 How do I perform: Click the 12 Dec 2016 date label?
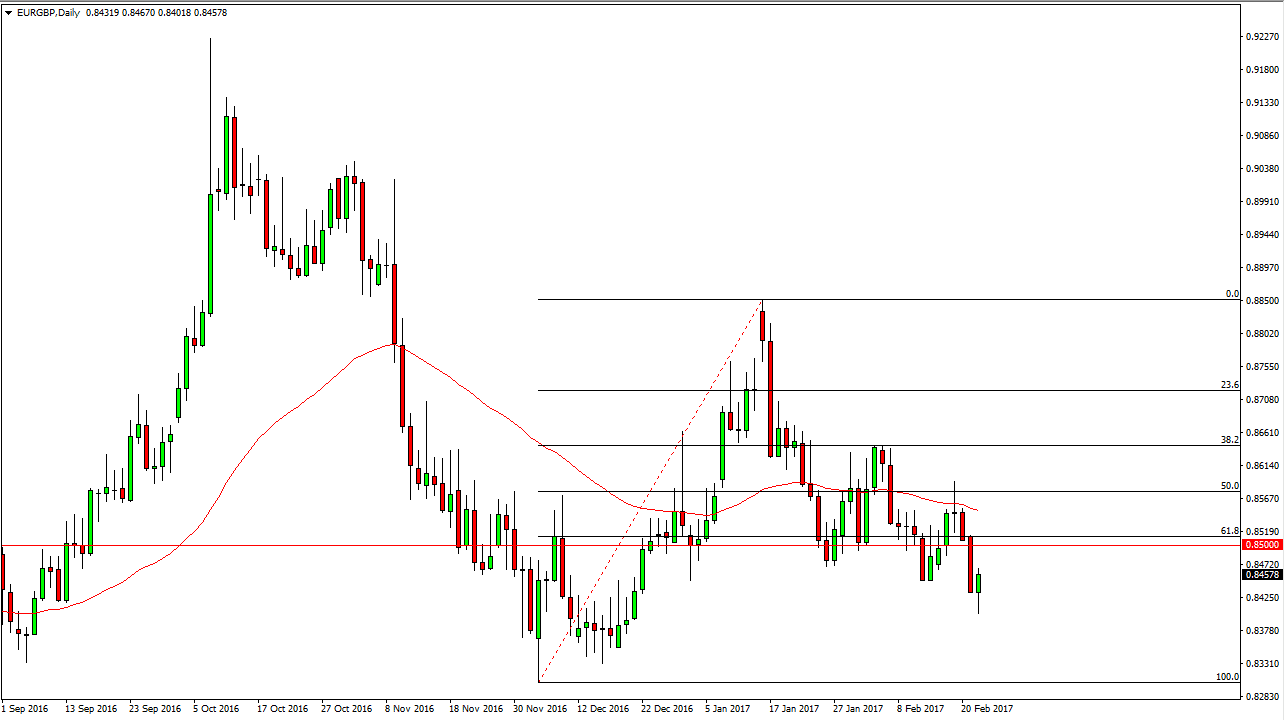tap(601, 708)
